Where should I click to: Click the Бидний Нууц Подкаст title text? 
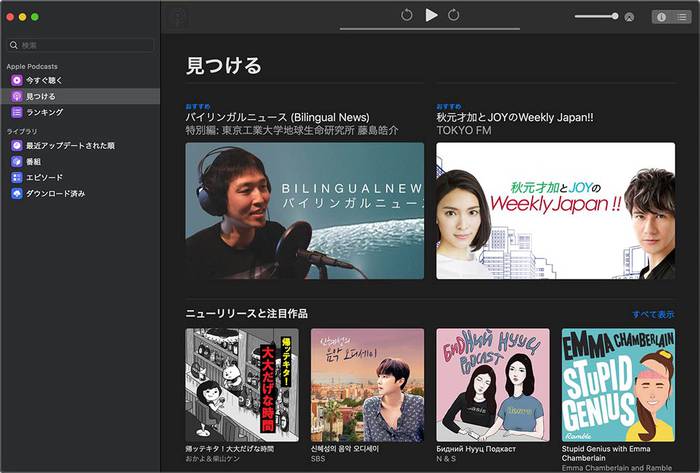(x=476, y=449)
